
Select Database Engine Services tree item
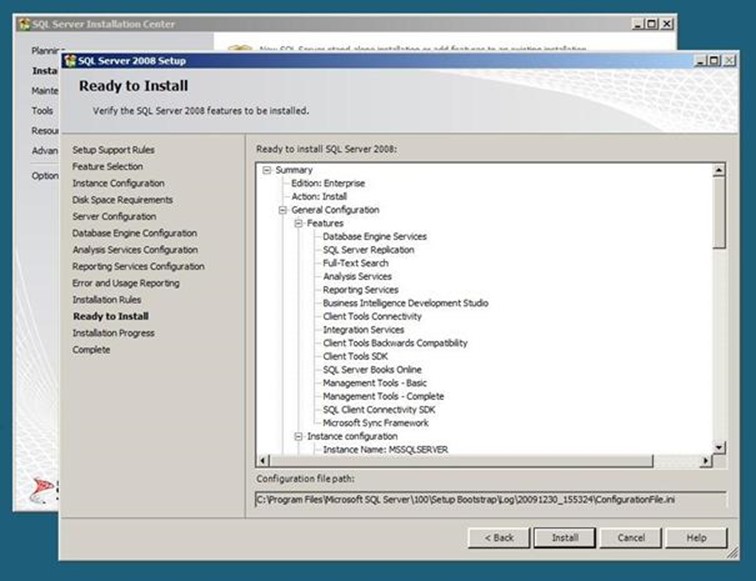(375, 236)
